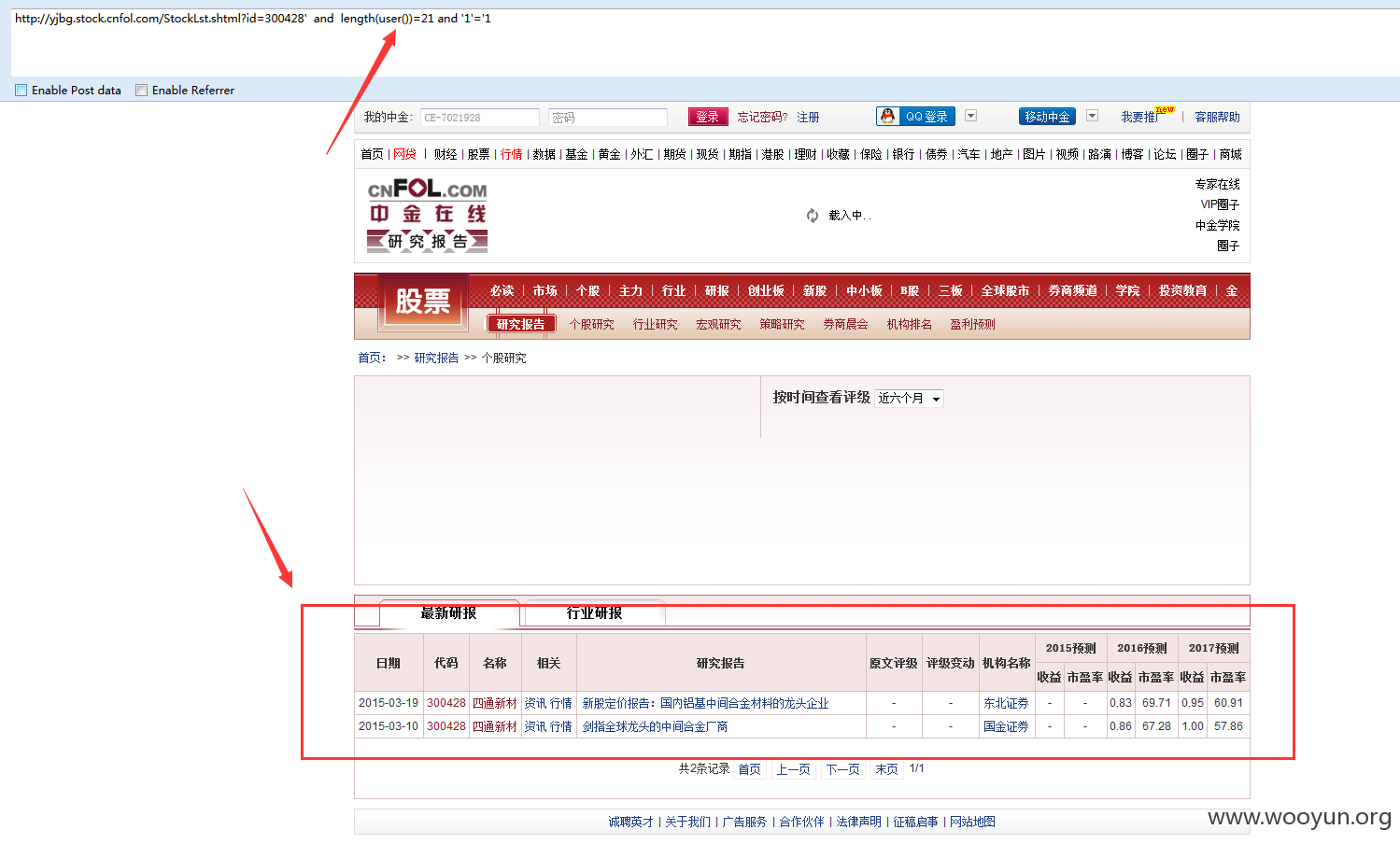Open 网站地图 footer link
This screenshot has width=1400, height=844.
tap(973, 822)
